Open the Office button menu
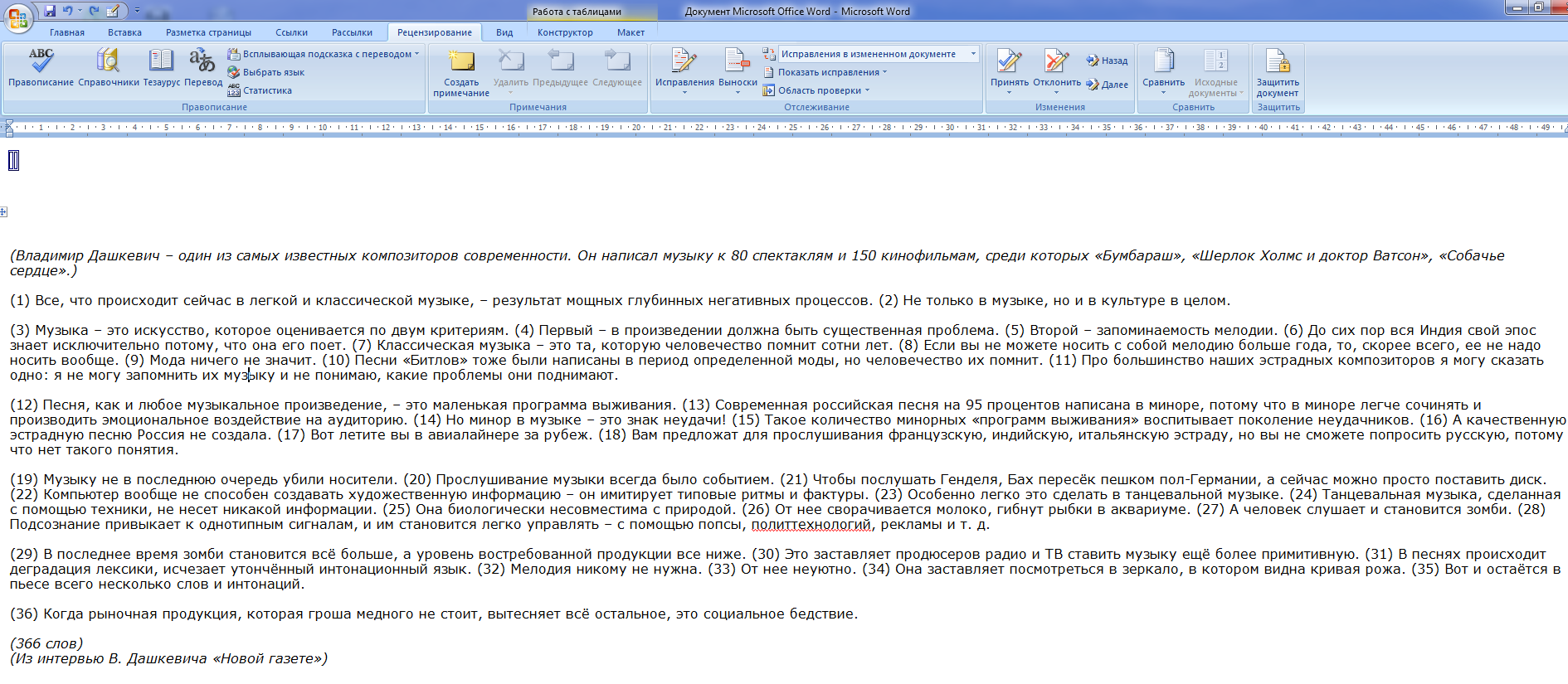This screenshot has height=684, width=1568. 17,17
